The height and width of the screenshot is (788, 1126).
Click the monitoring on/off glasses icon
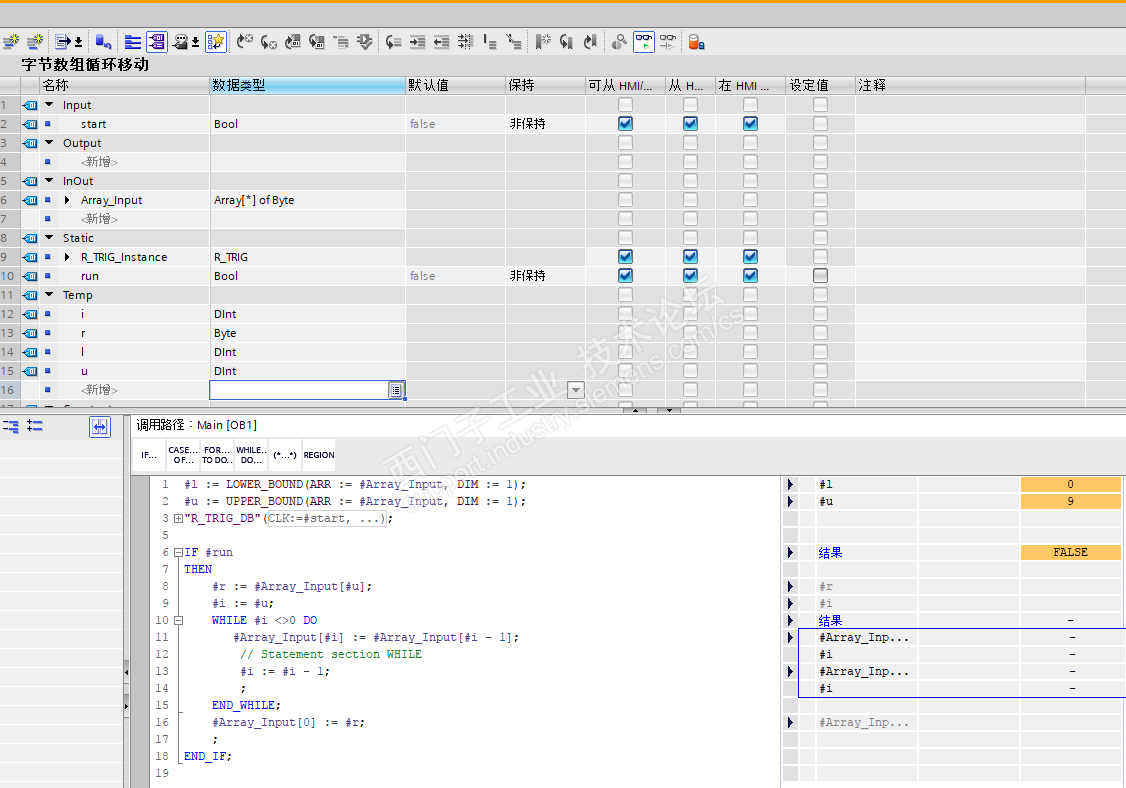point(644,41)
